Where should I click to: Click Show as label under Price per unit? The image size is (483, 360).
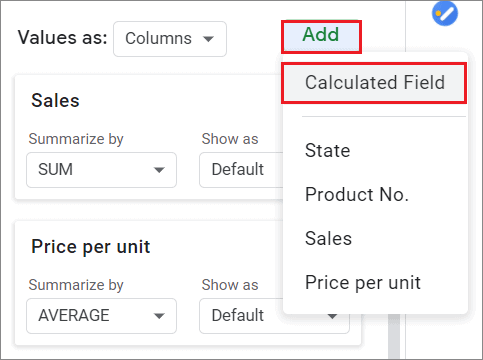(x=230, y=285)
